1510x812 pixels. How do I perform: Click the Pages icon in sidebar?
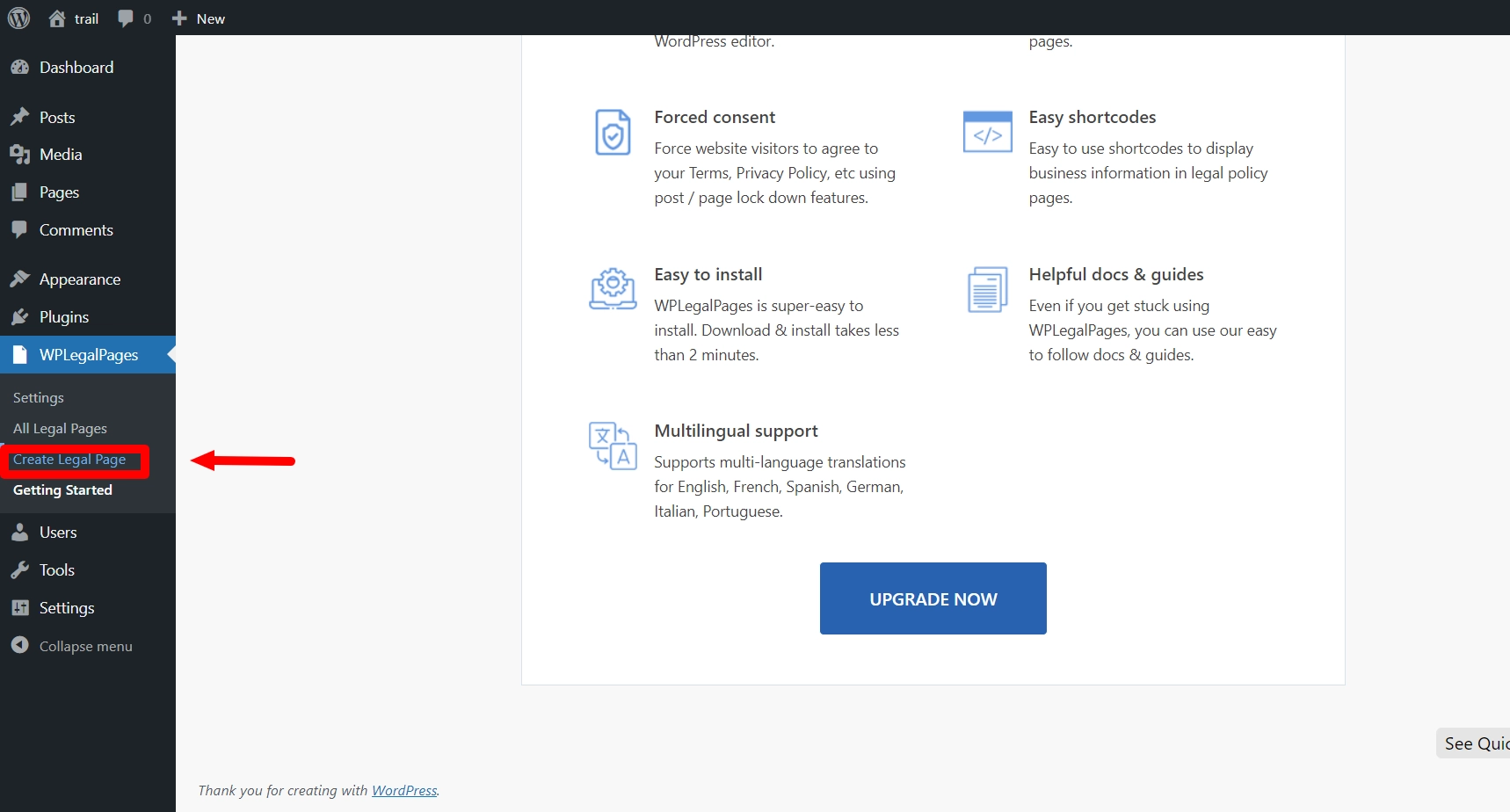[x=21, y=192]
